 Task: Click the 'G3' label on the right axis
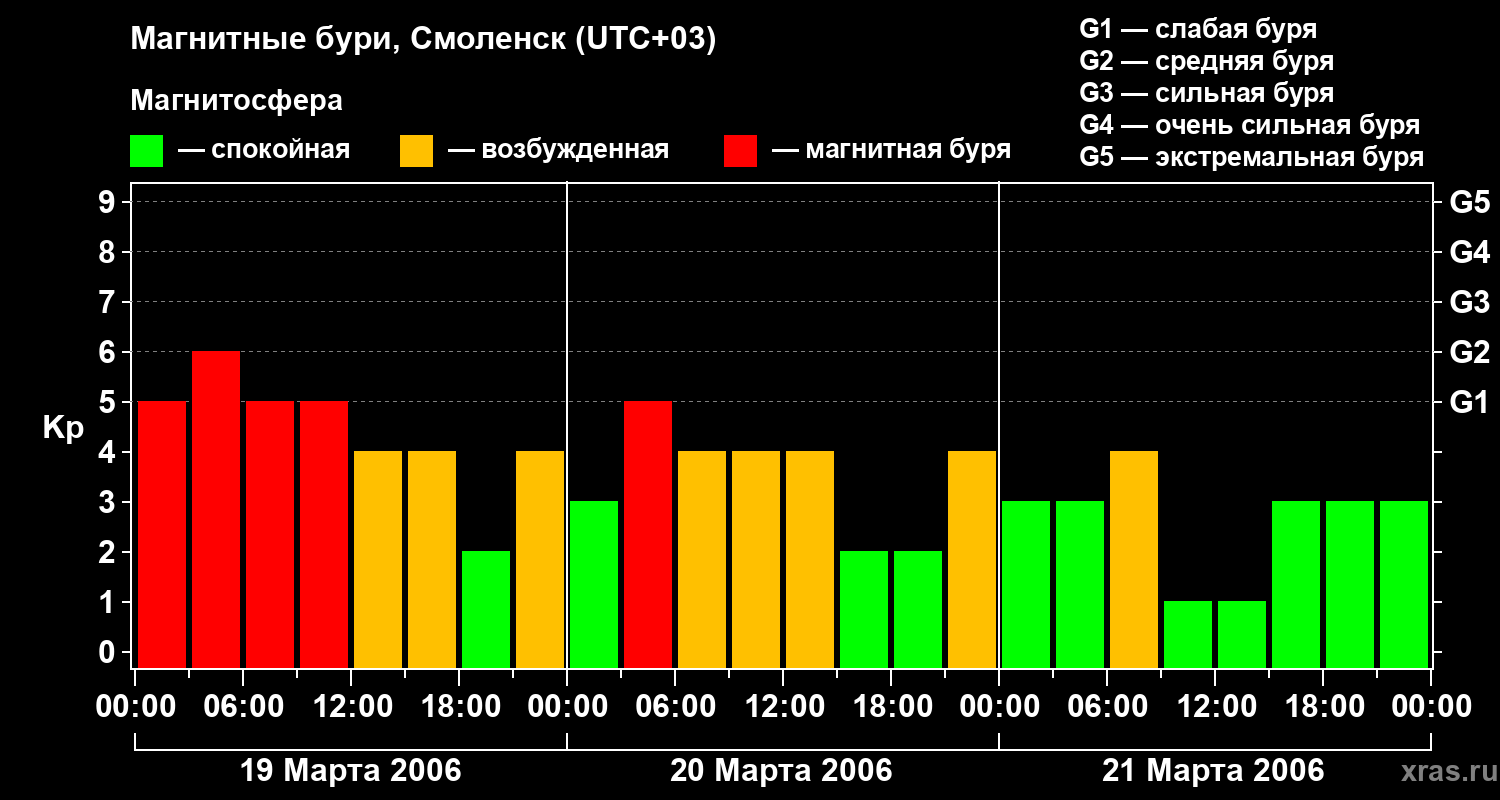(1470, 302)
